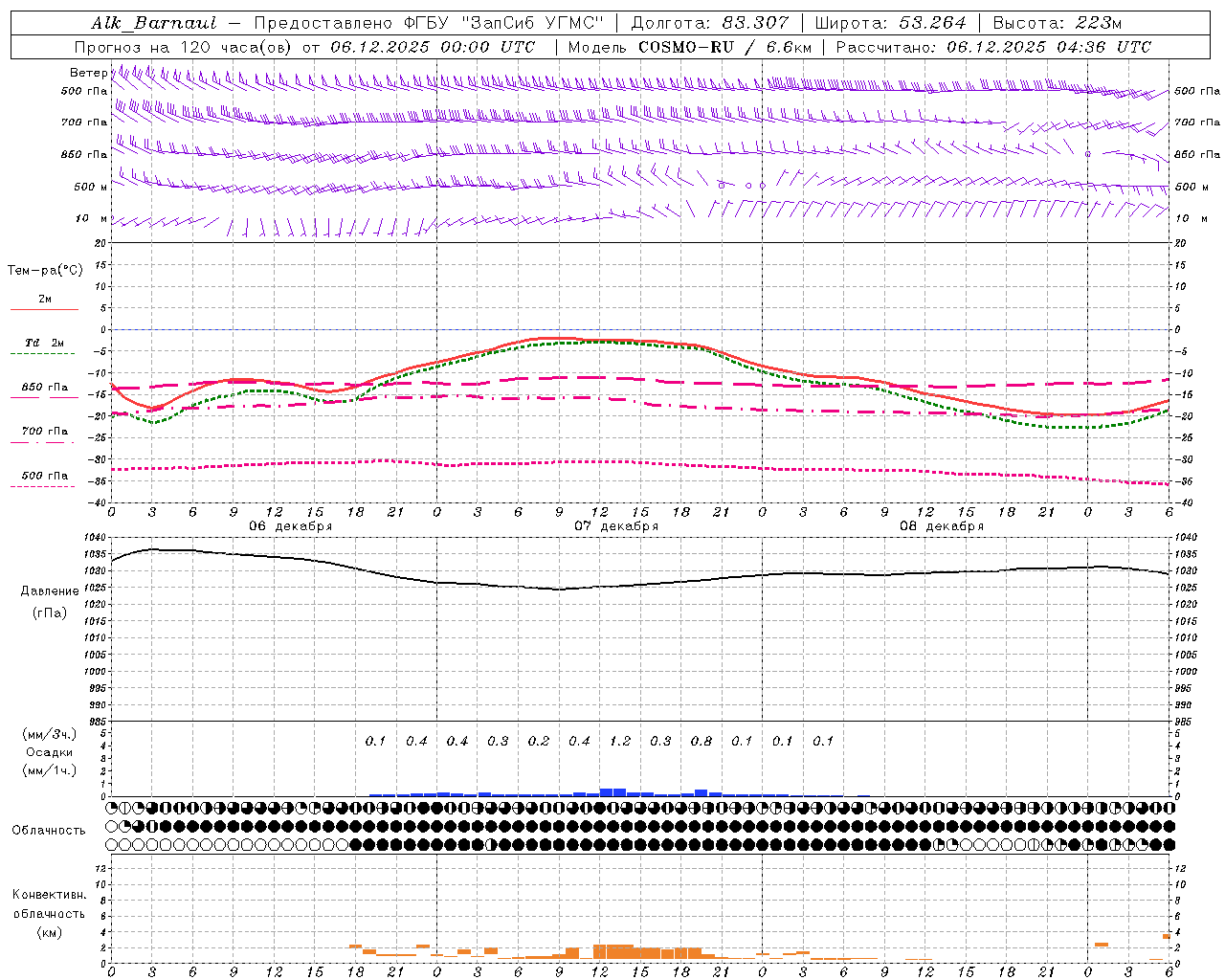The height and width of the screenshot is (980, 1225).
Task: Click the Рассчитано: 06.12.2025 04:36 UTC text
Action: pos(993,47)
